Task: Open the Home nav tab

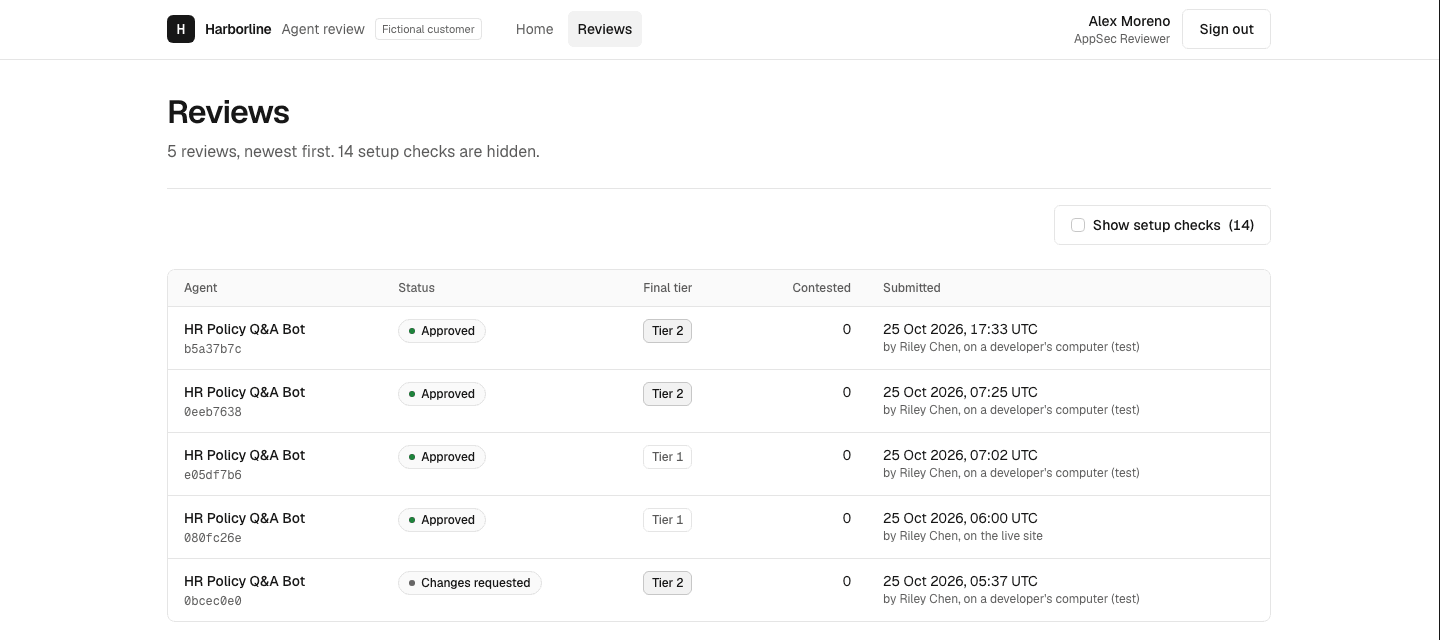Action: click(x=534, y=29)
